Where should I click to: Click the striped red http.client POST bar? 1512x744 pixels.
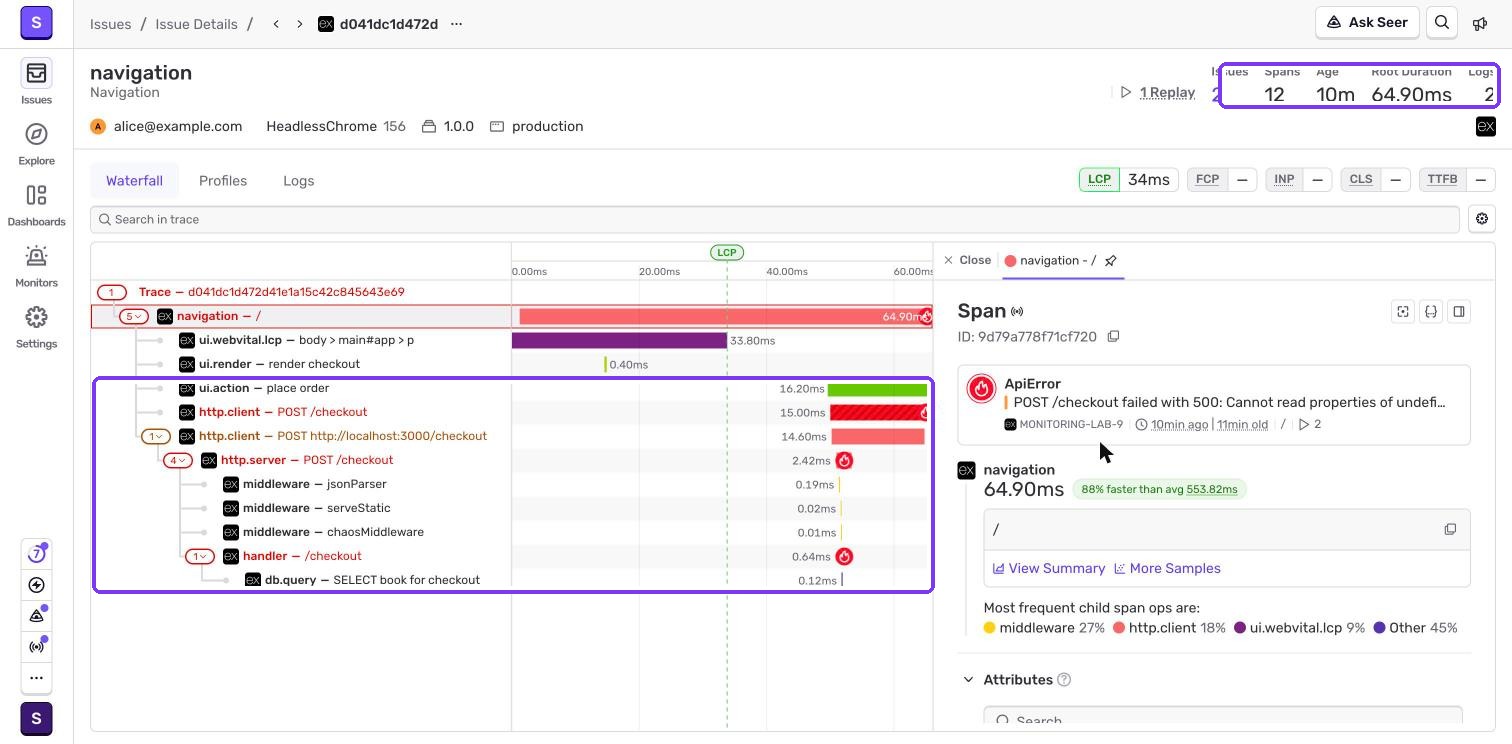(x=878, y=412)
